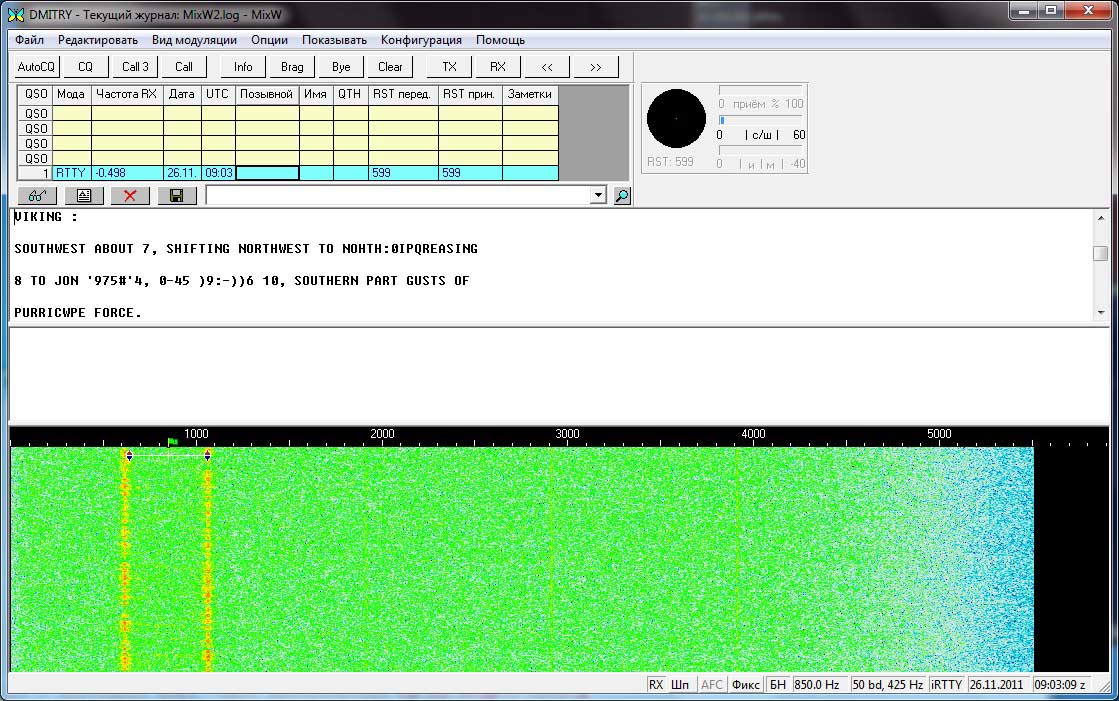Click the Частота RX column header
1119x701 pixels.
point(127,94)
